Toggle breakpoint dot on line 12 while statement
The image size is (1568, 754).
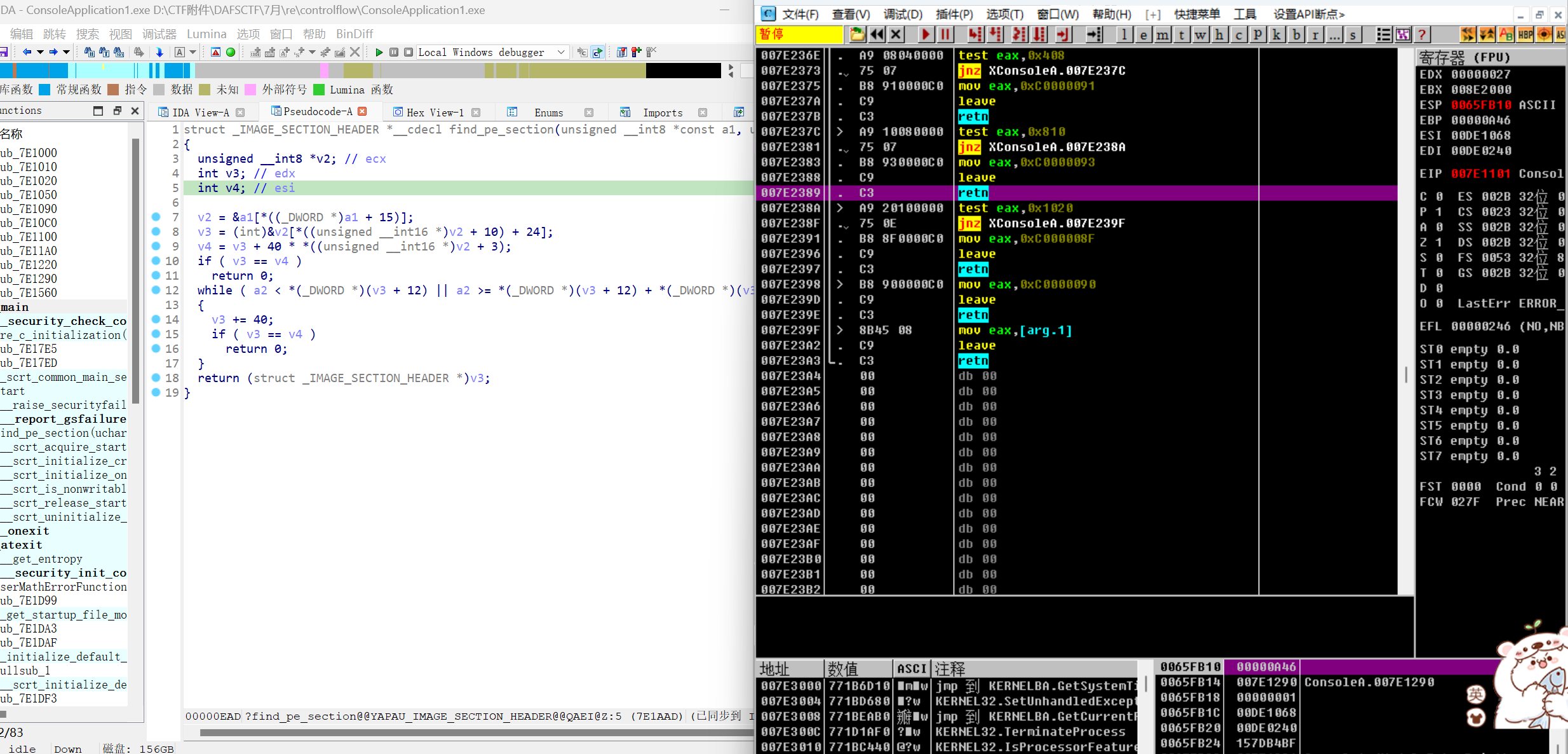(x=156, y=291)
